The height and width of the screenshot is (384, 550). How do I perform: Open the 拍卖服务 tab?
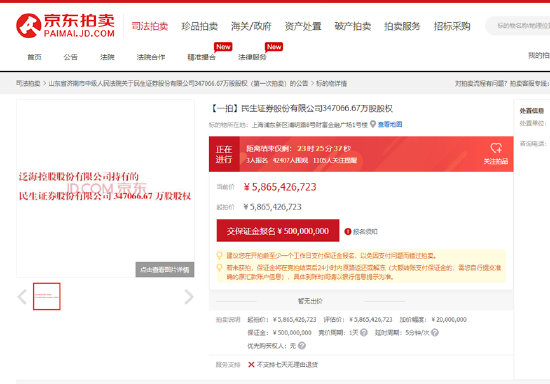point(402,26)
